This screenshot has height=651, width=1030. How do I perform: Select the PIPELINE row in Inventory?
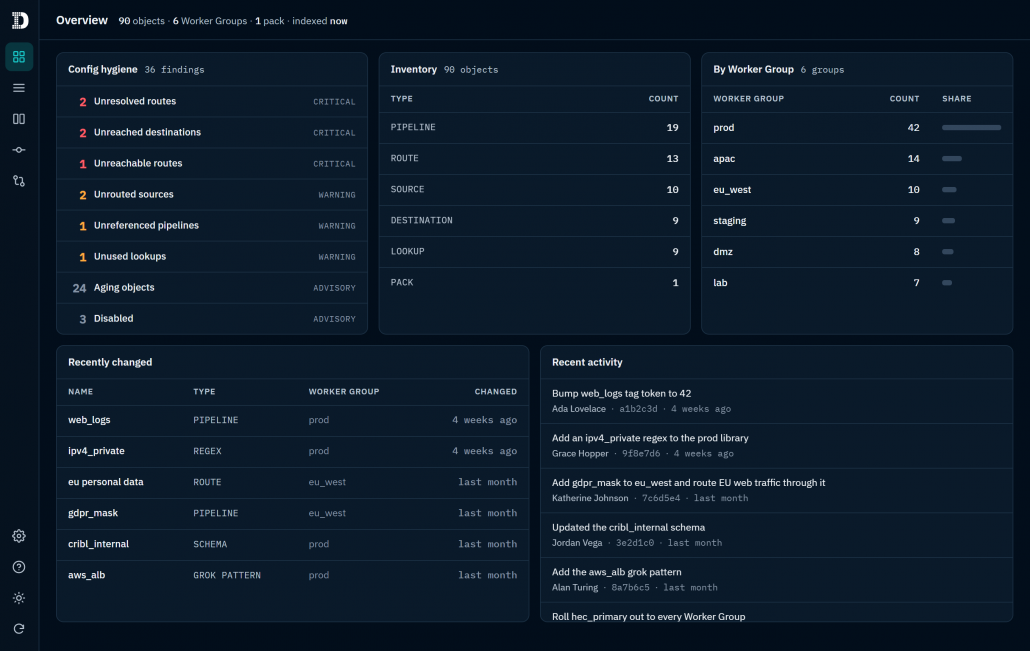534,127
